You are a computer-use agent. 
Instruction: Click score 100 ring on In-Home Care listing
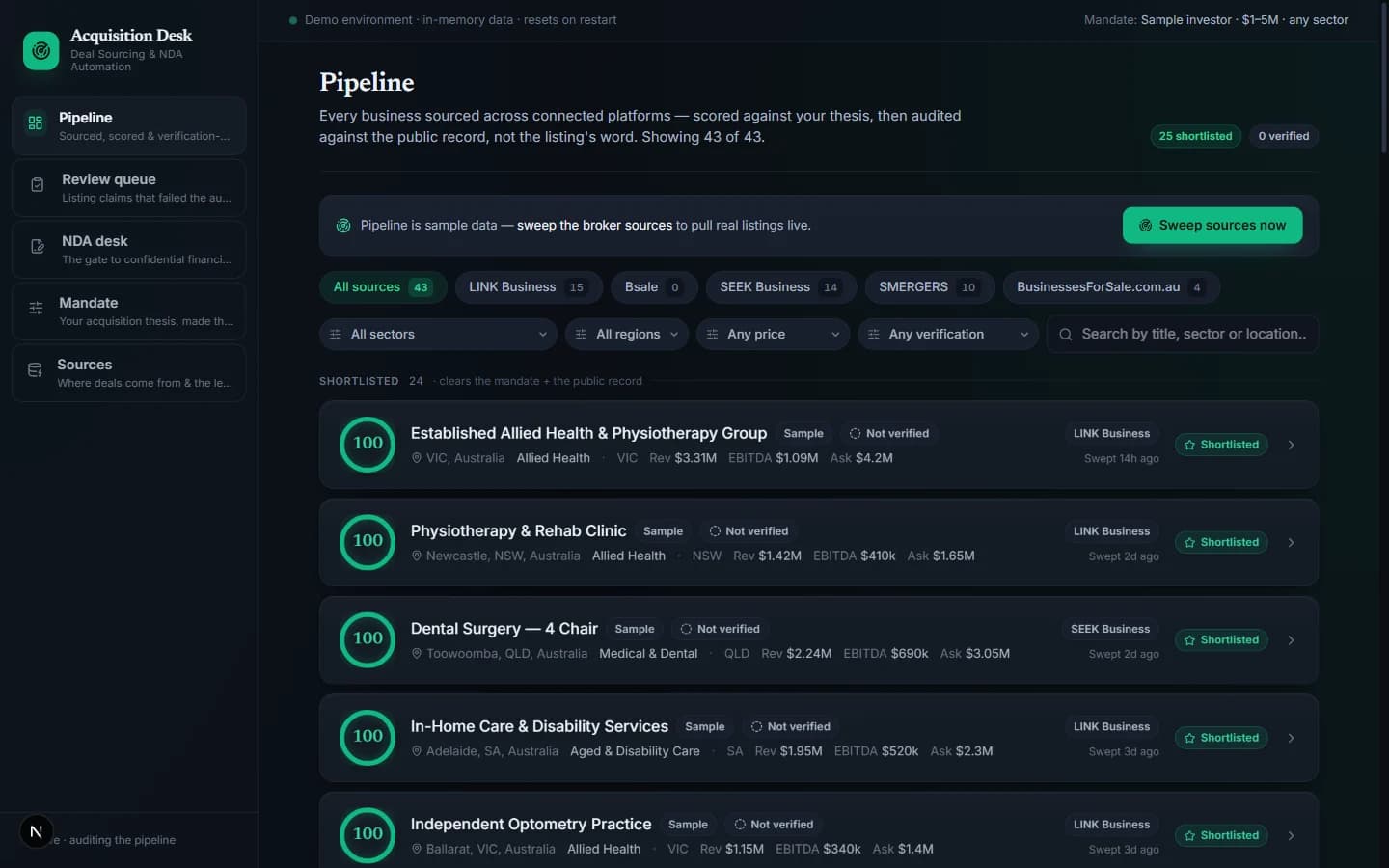pos(368,737)
